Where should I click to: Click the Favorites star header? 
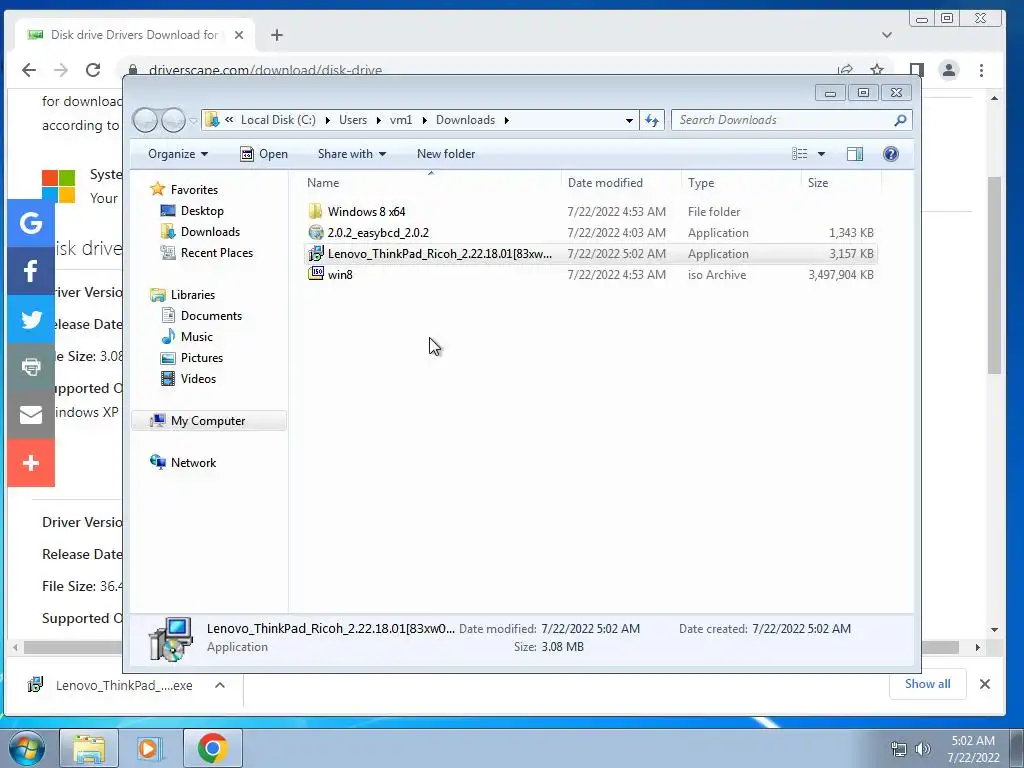coord(184,189)
